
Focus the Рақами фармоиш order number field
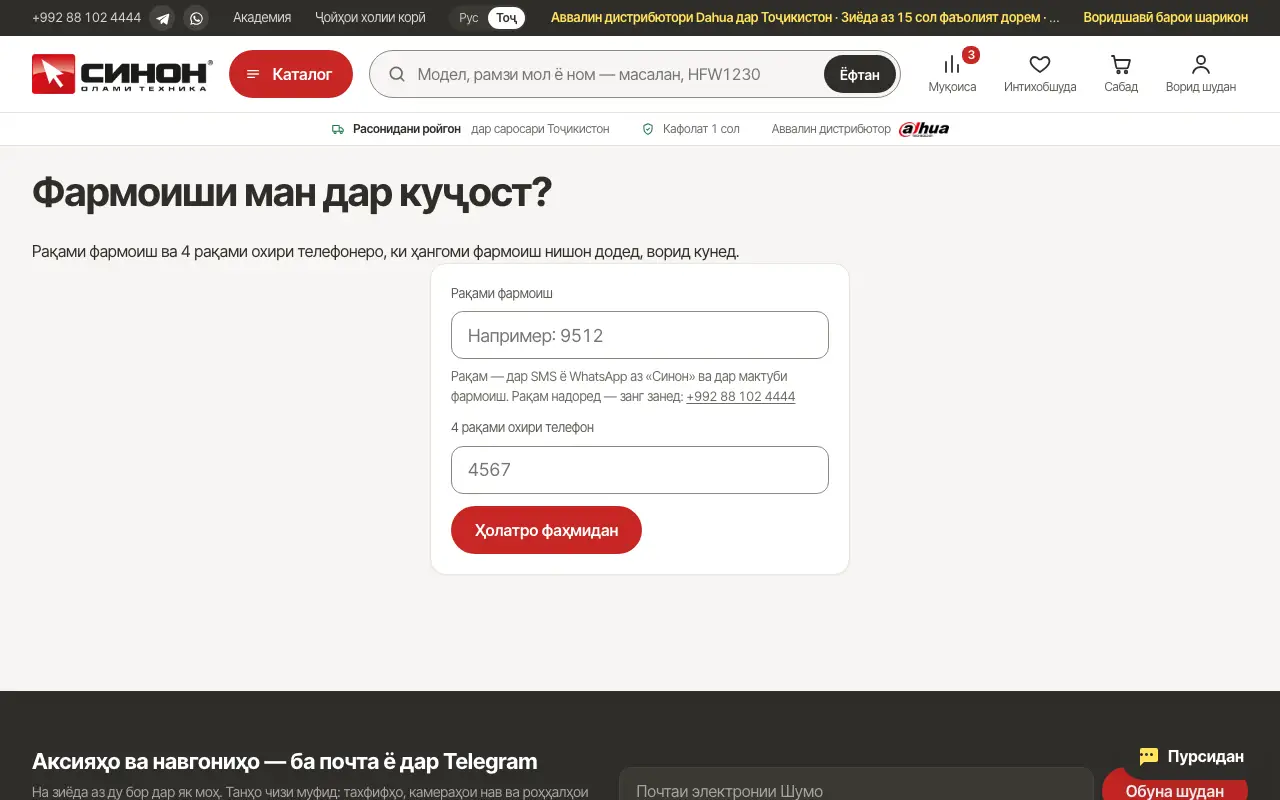pos(640,335)
